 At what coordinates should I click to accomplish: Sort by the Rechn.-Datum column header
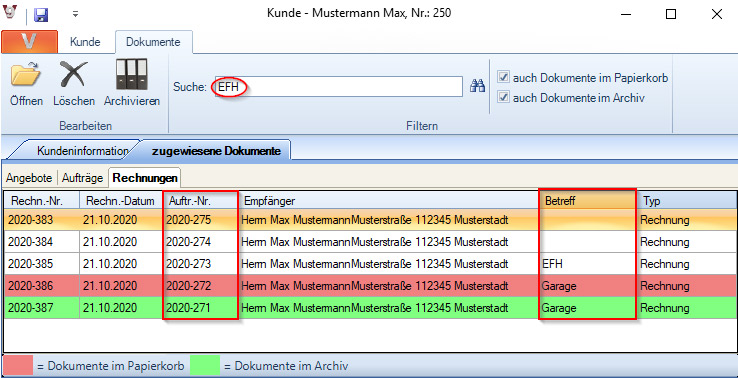pyautogui.click(x=120, y=201)
